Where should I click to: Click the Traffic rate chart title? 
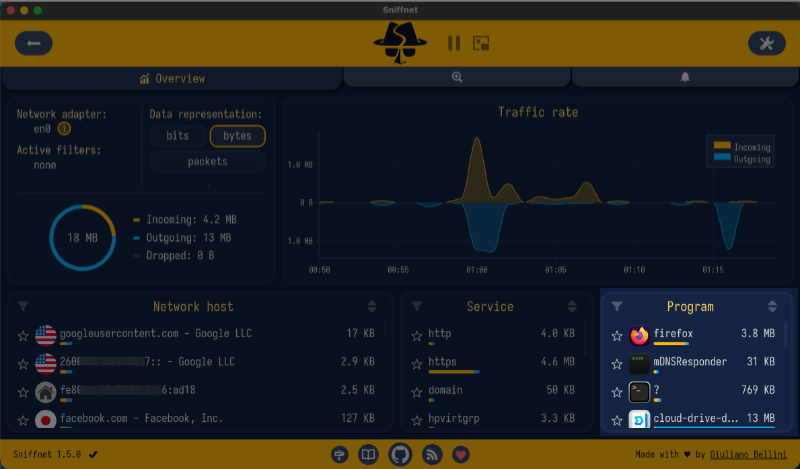pyautogui.click(x=538, y=112)
